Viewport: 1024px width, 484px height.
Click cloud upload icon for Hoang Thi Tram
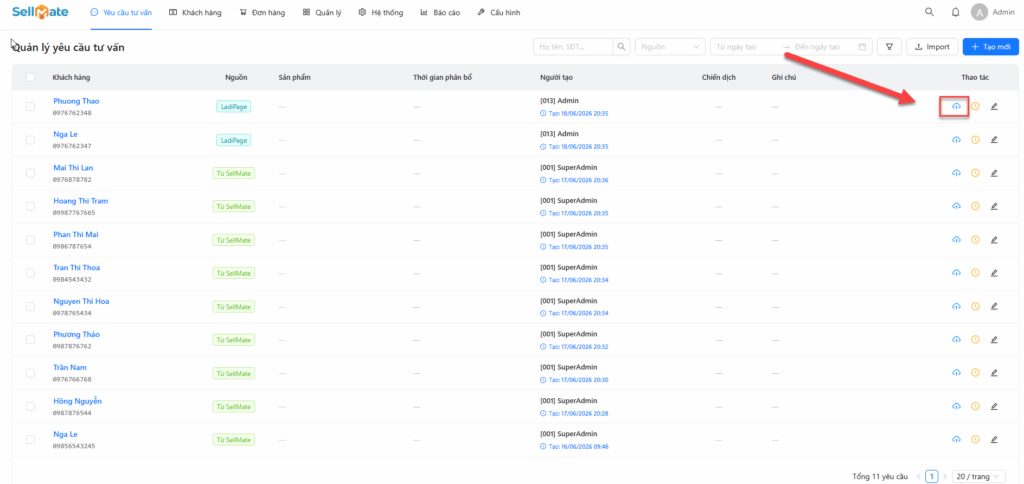coord(956,206)
